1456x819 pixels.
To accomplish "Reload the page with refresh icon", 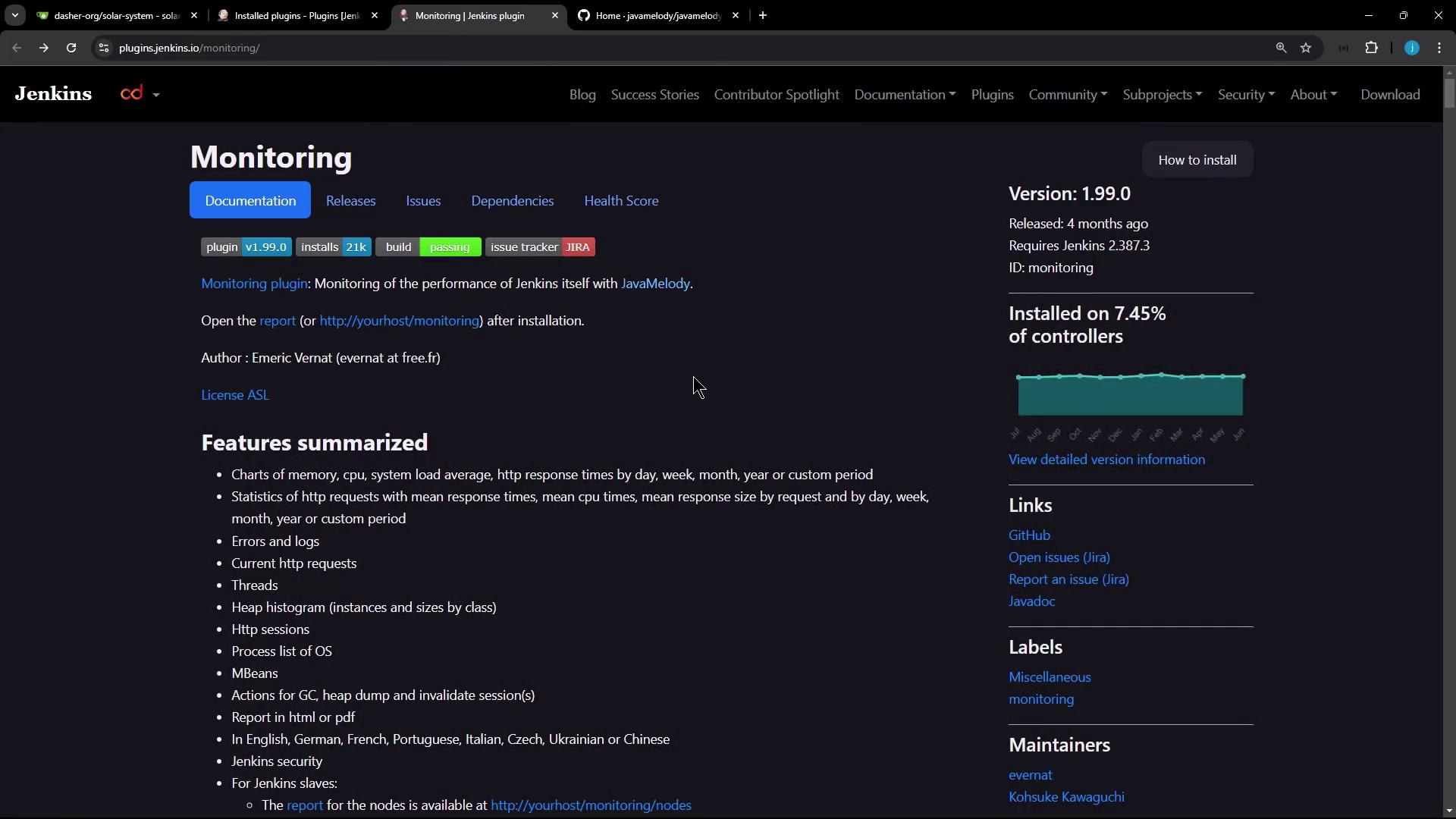I will pyautogui.click(x=71, y=48).
